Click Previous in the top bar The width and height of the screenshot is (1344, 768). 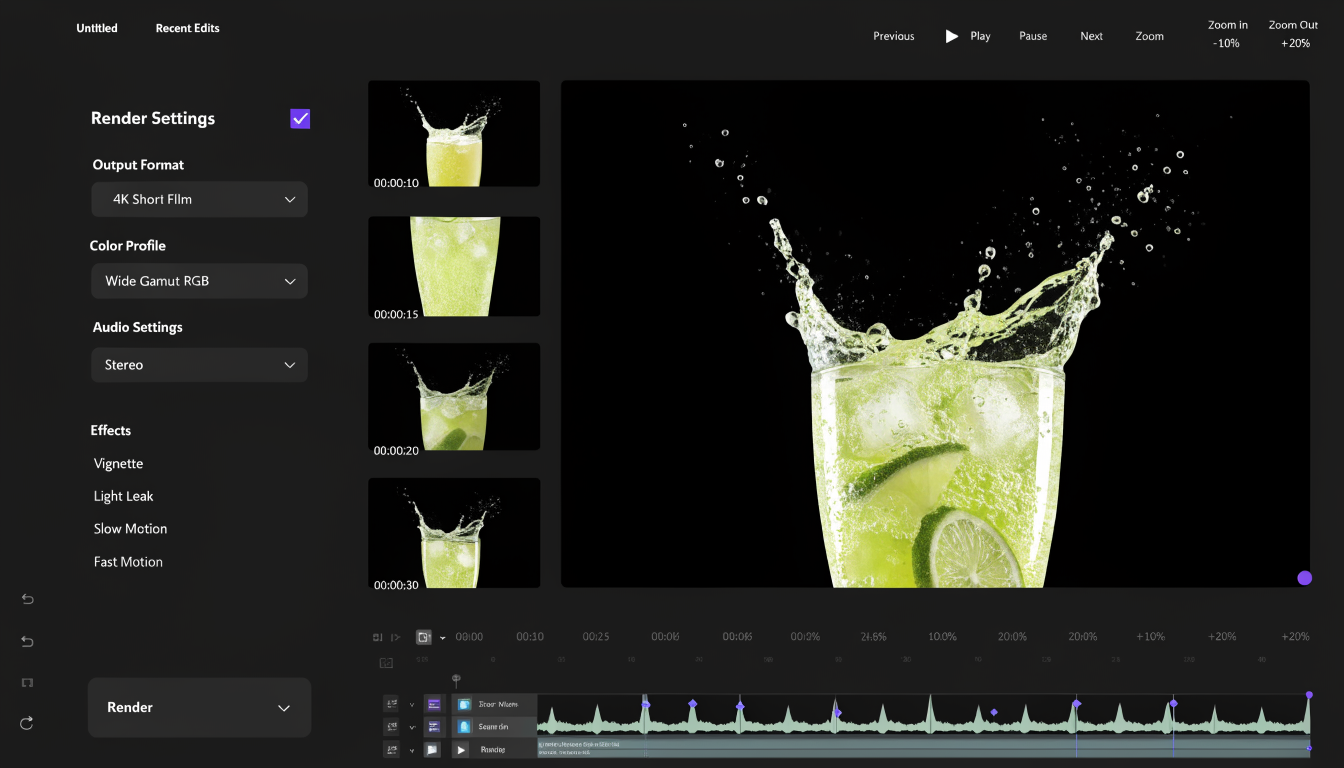tap(893, 36)
